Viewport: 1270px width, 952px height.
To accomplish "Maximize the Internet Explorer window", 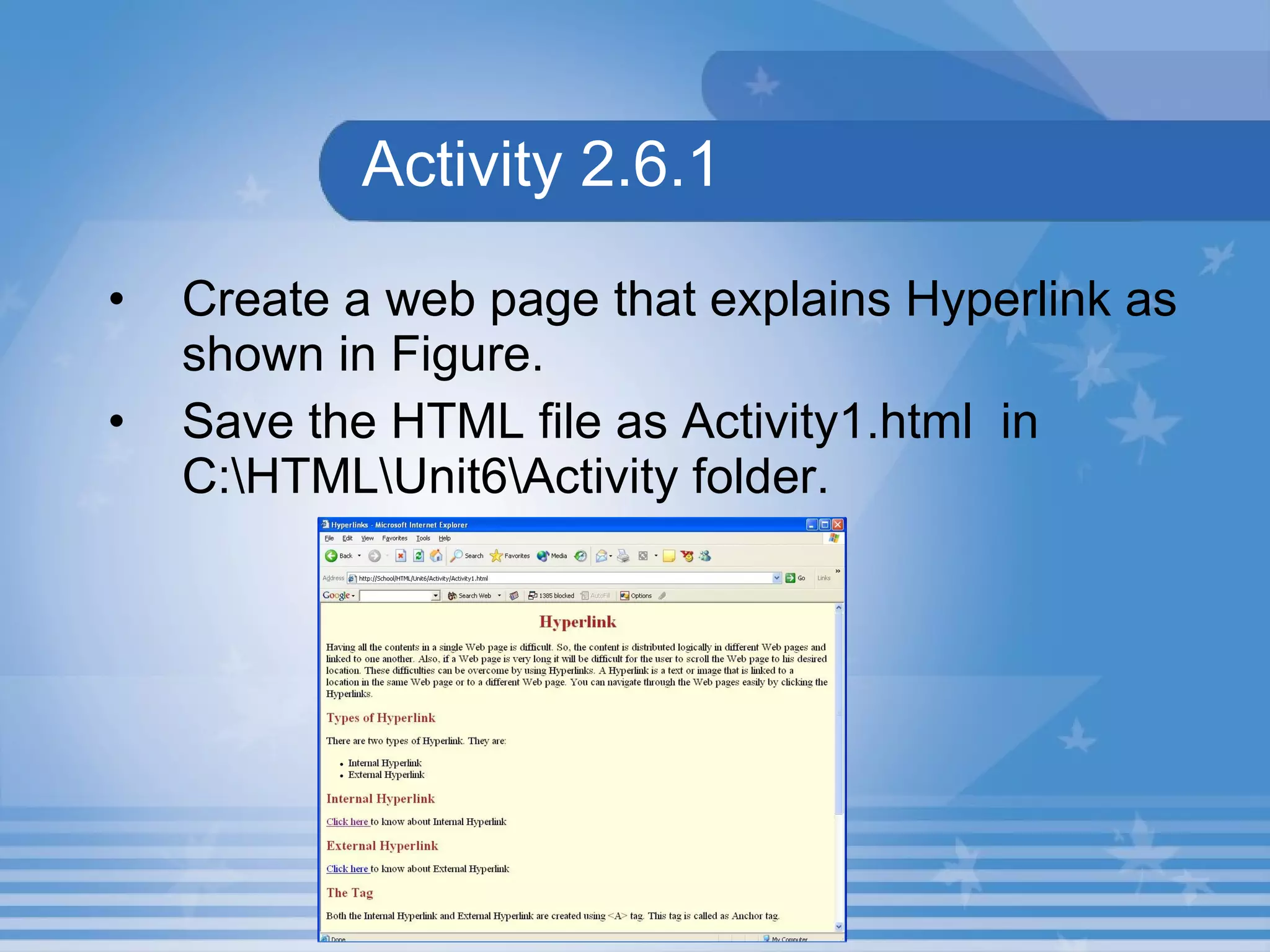I will point(825,524).
